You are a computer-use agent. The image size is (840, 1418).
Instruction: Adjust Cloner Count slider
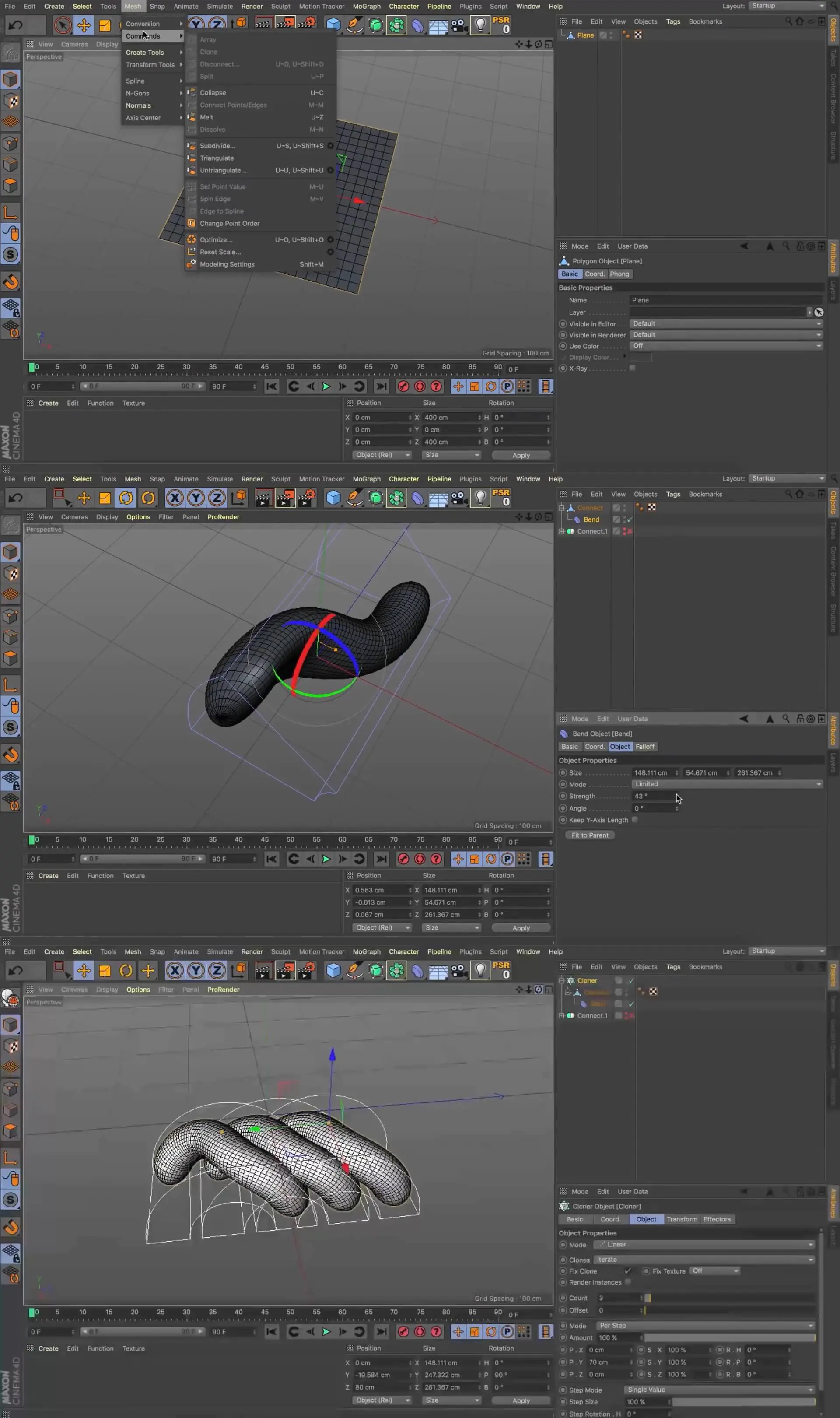point(730,1298)
